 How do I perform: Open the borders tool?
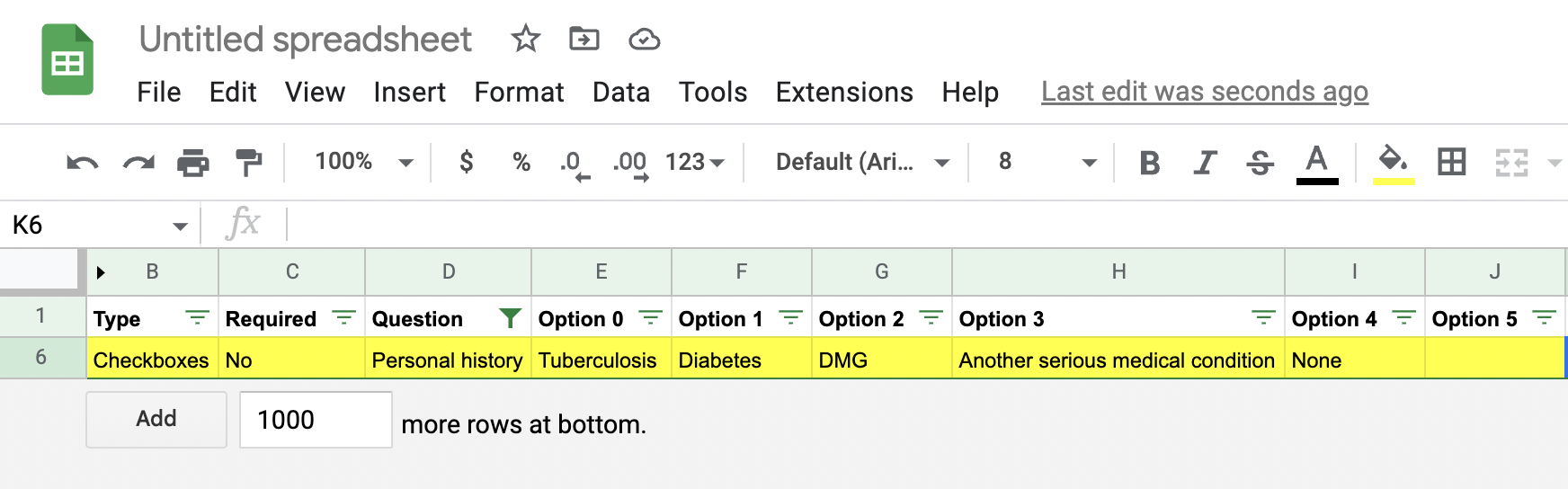point(1451,162)
